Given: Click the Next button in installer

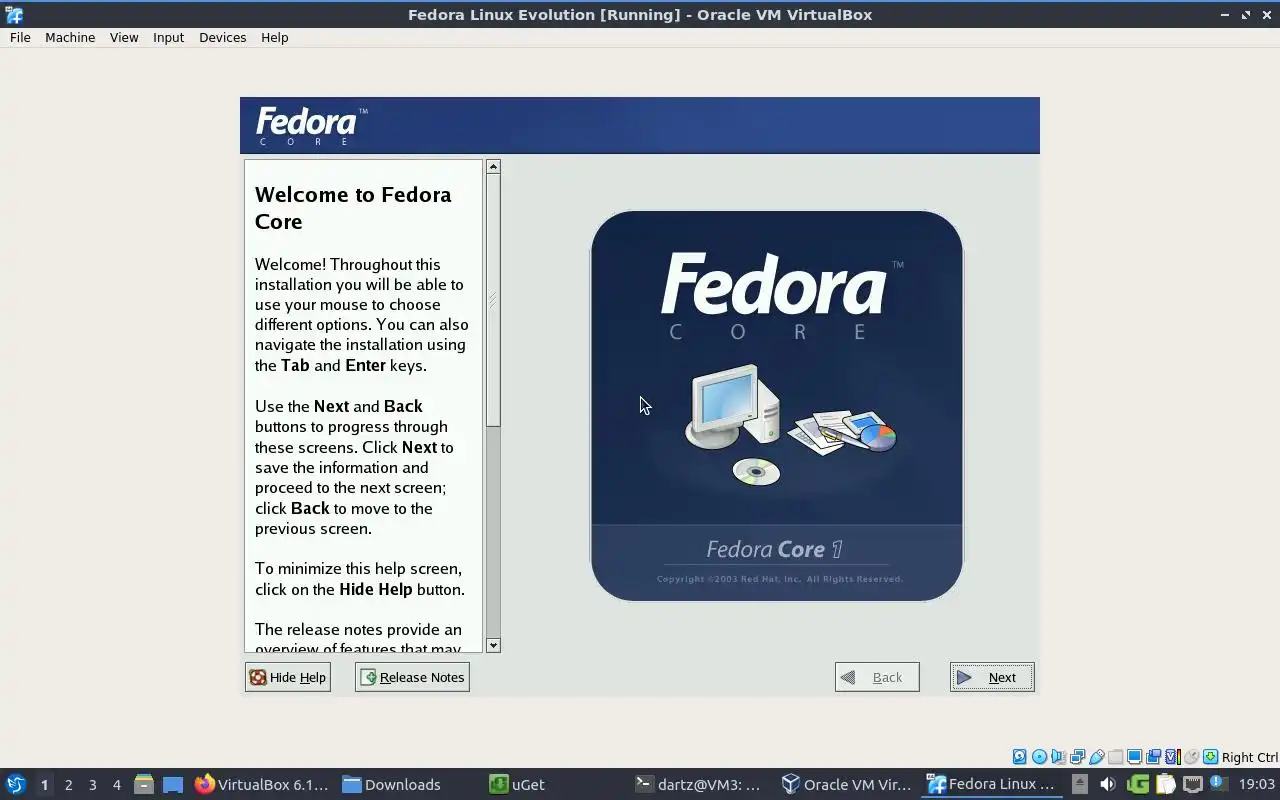Looking at the screenshot, I should [x=992, y=677].
